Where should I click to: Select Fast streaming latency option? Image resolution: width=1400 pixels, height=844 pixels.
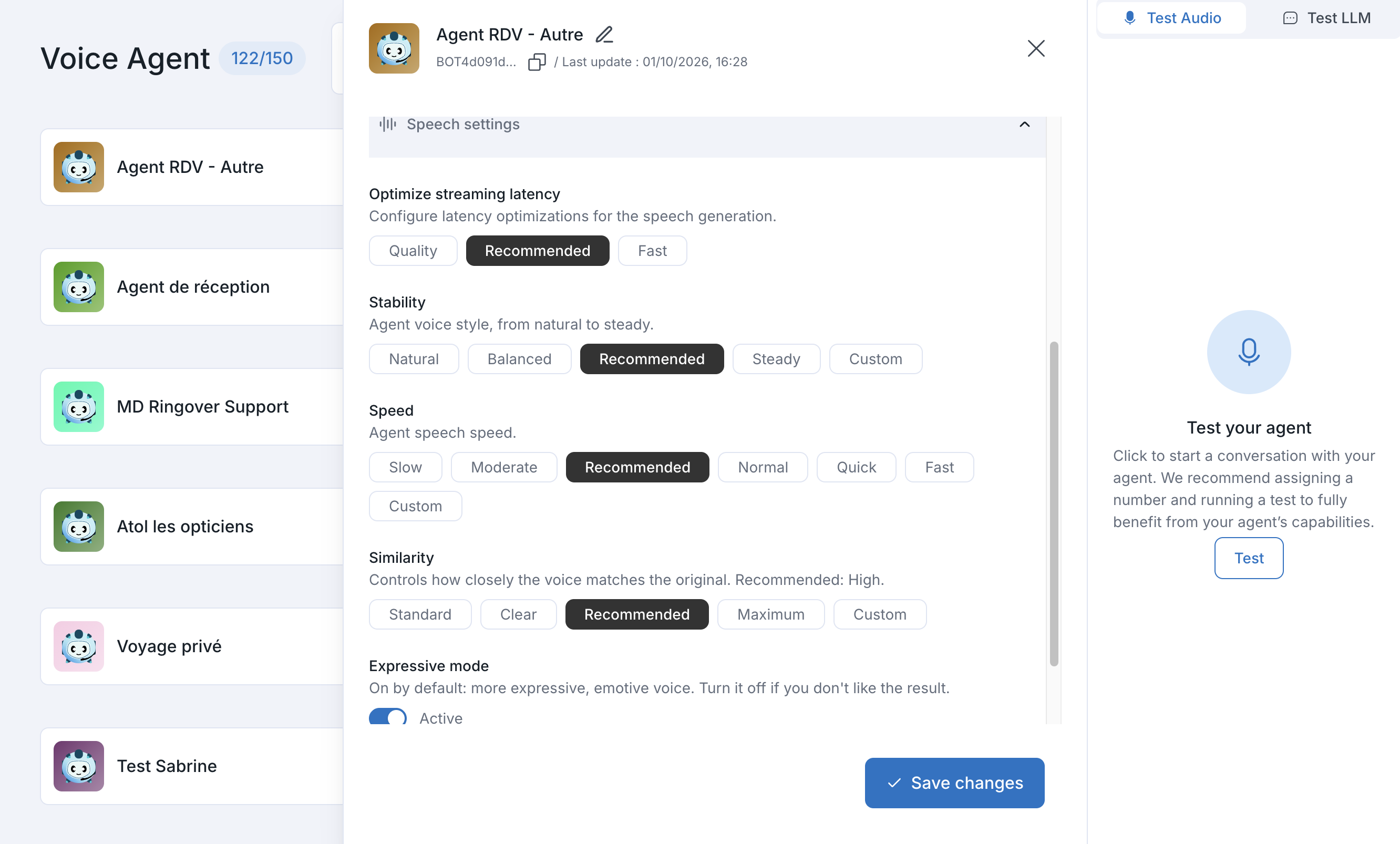[x=652, y=251]
